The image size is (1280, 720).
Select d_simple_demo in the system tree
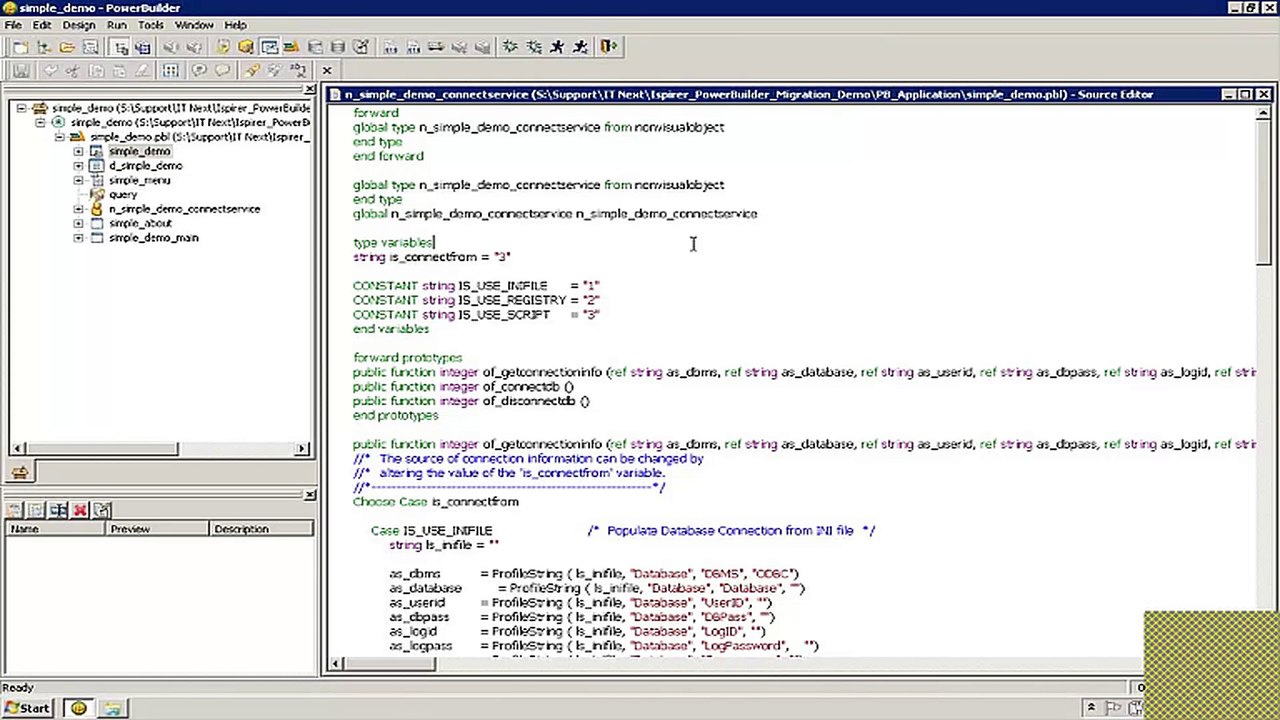[145, 166]
